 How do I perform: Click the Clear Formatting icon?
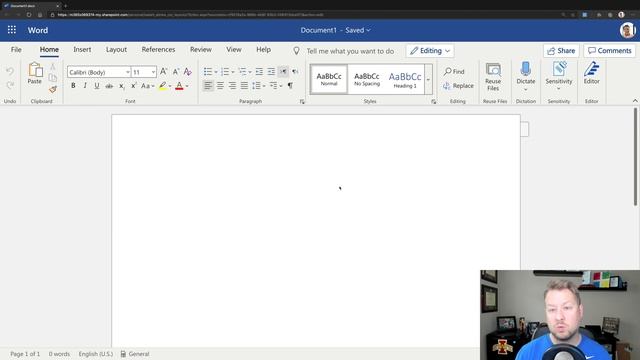pos(187,72)
